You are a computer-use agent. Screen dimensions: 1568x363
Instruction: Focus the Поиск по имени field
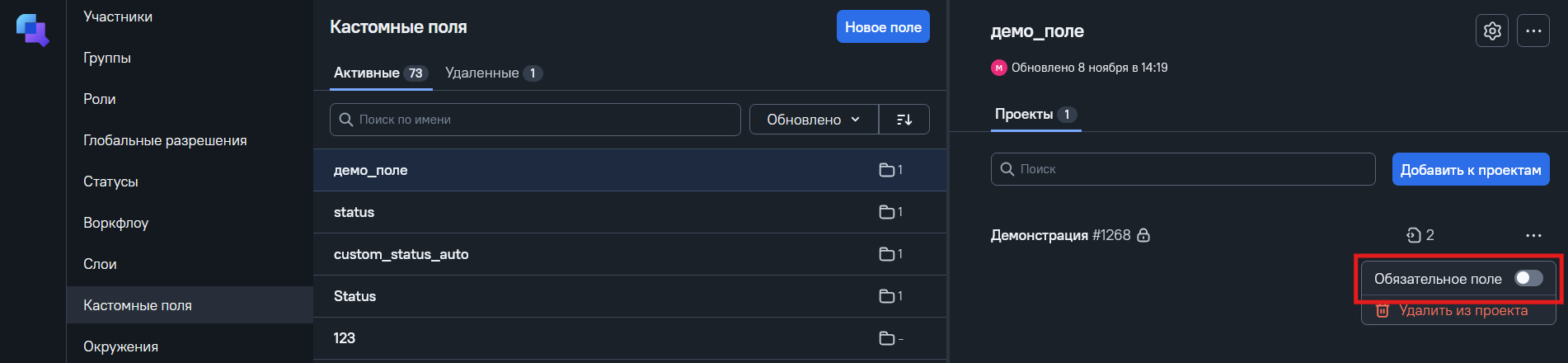[x=535, y=120]
